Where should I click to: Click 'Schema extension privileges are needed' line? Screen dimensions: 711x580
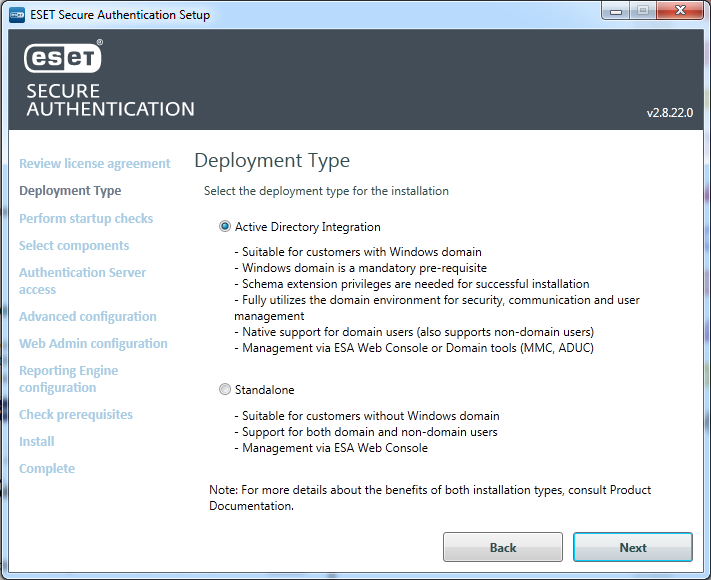click(412, 284)
